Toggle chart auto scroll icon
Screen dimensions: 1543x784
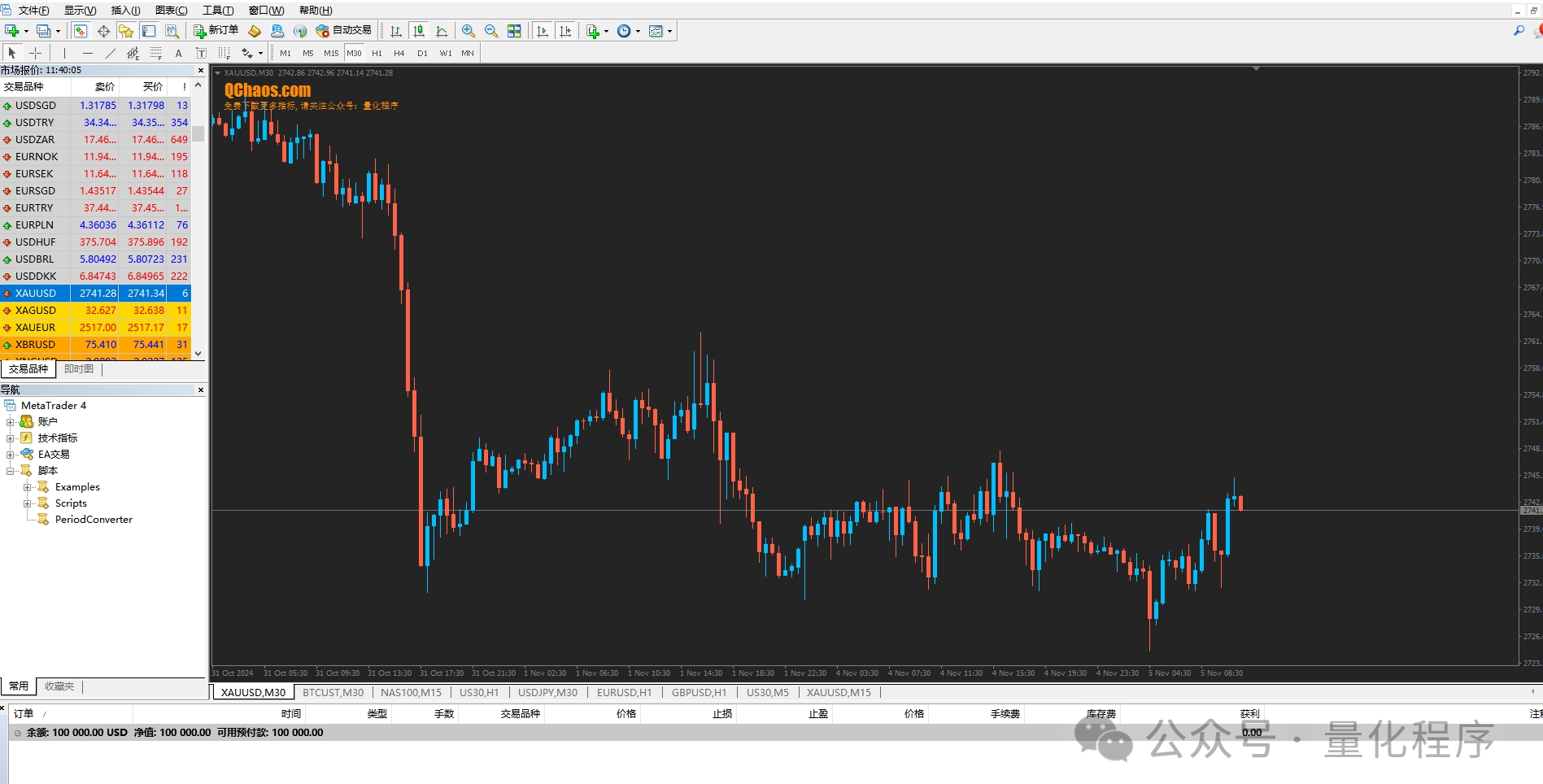tap(543, 31)
